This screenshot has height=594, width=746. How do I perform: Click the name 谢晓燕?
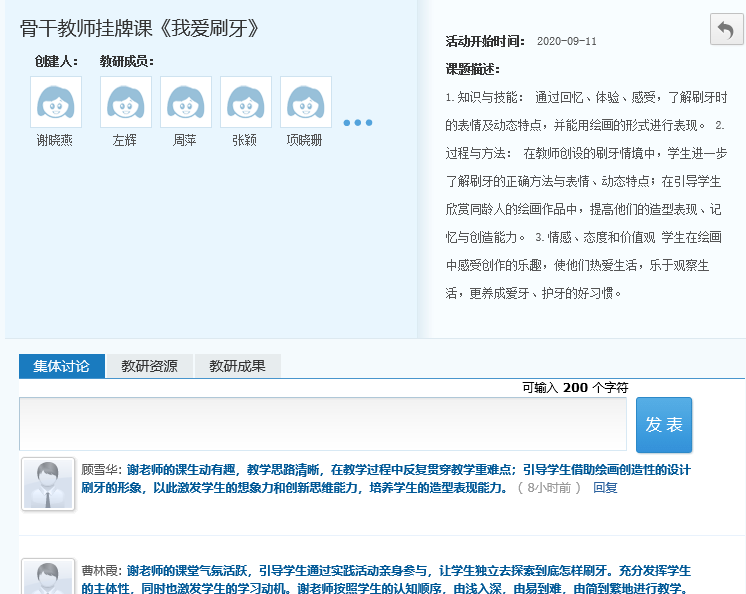coord(55,140)
